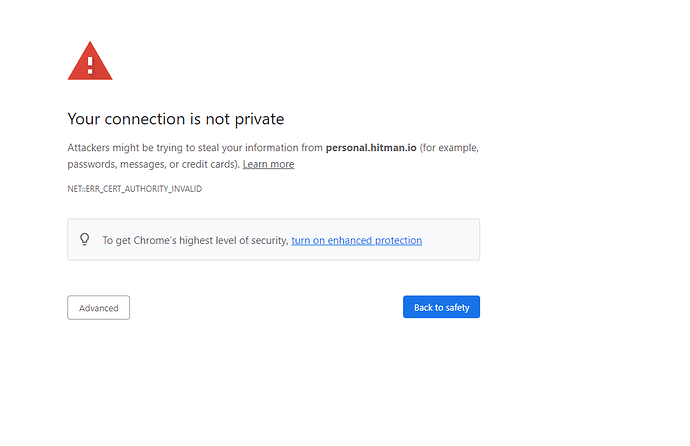The width and height of the screenshot is (690, 446).
Task: Click the word protection in the blue link
Action: (x=398, y=241)
